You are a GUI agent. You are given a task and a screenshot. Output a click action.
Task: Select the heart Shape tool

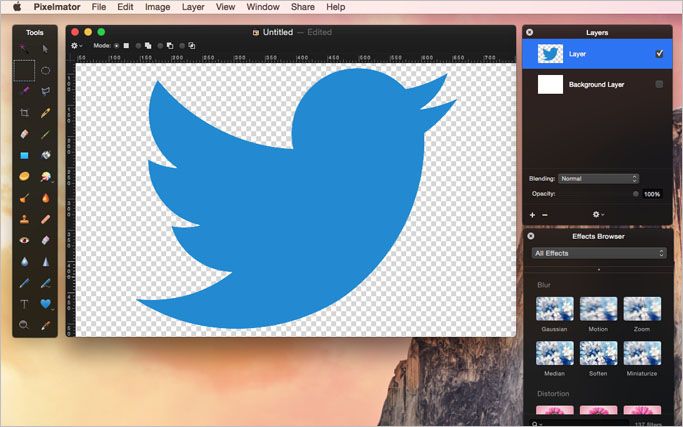click(45, 304)
